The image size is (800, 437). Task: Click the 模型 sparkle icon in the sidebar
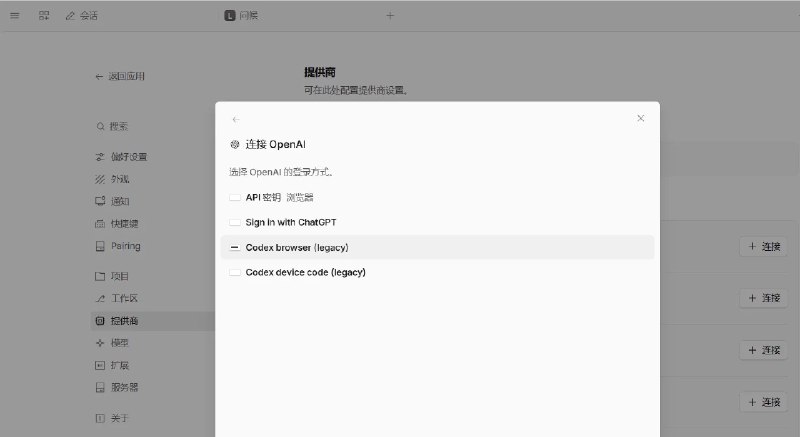coord(100,343)
